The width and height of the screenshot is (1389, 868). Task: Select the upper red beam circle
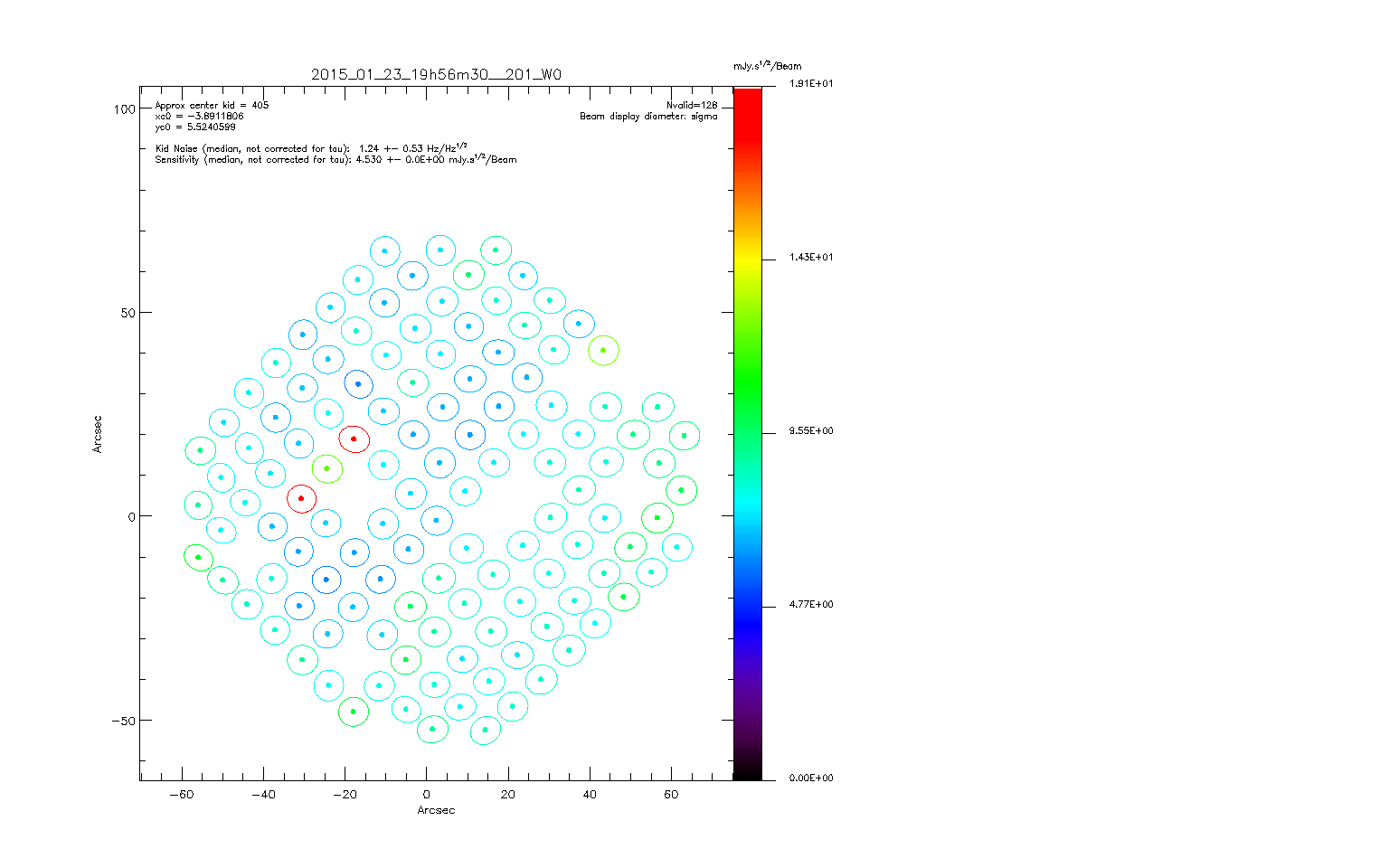point(354,439)
